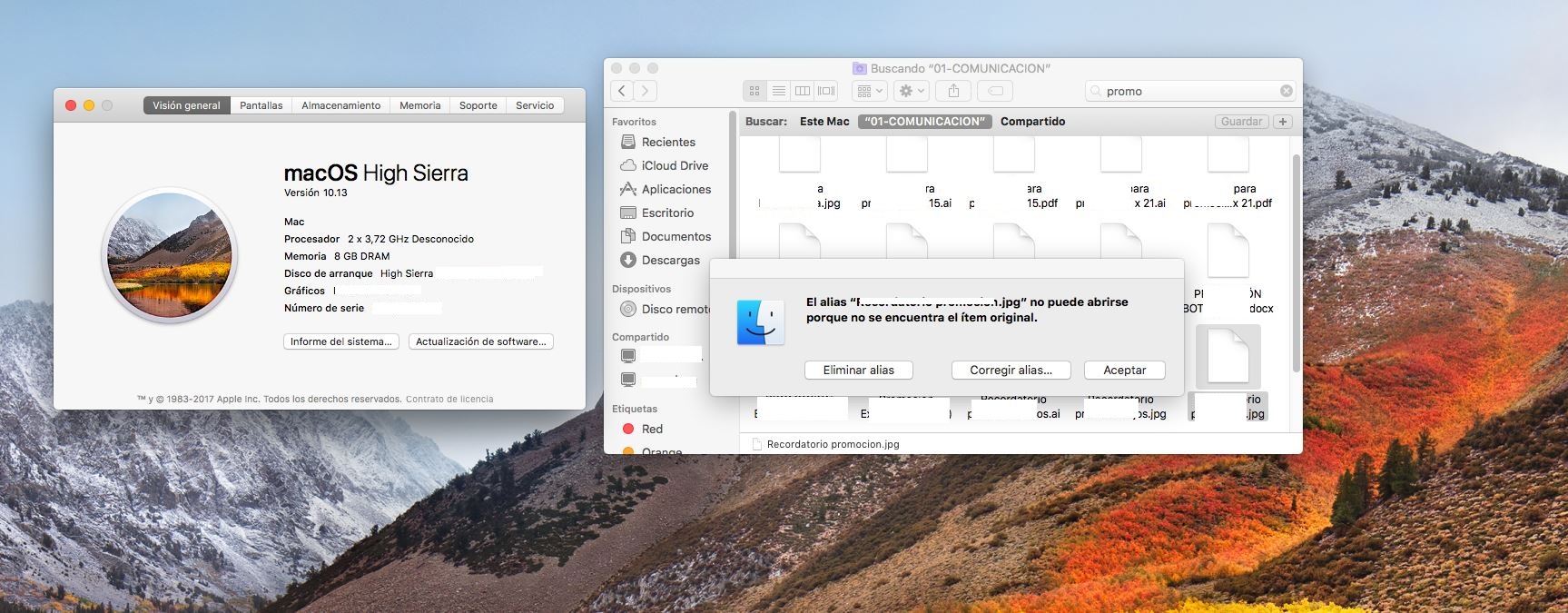1568x613 pixels.
Task: Click Corregir alias... in the dialog
Action: pos(1011,370)
